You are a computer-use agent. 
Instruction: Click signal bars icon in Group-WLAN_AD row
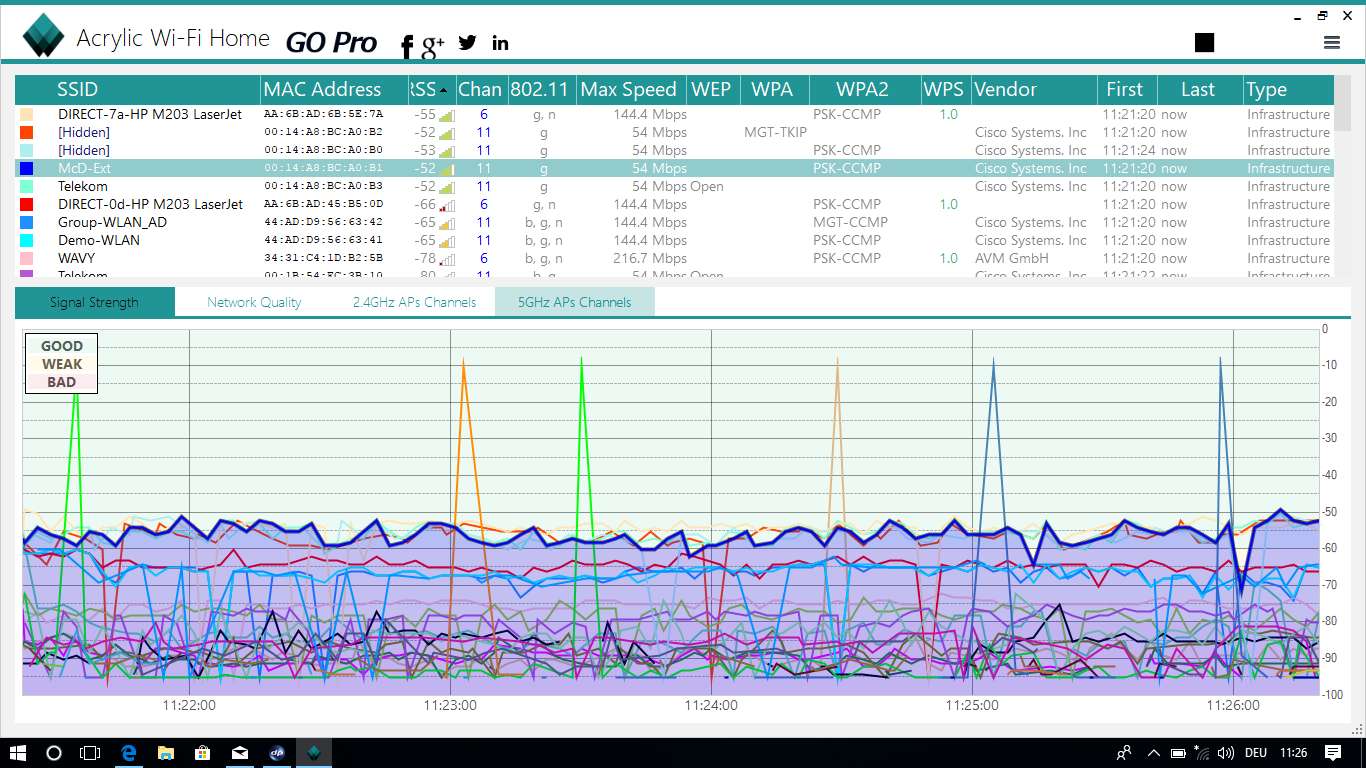point(446,223)
